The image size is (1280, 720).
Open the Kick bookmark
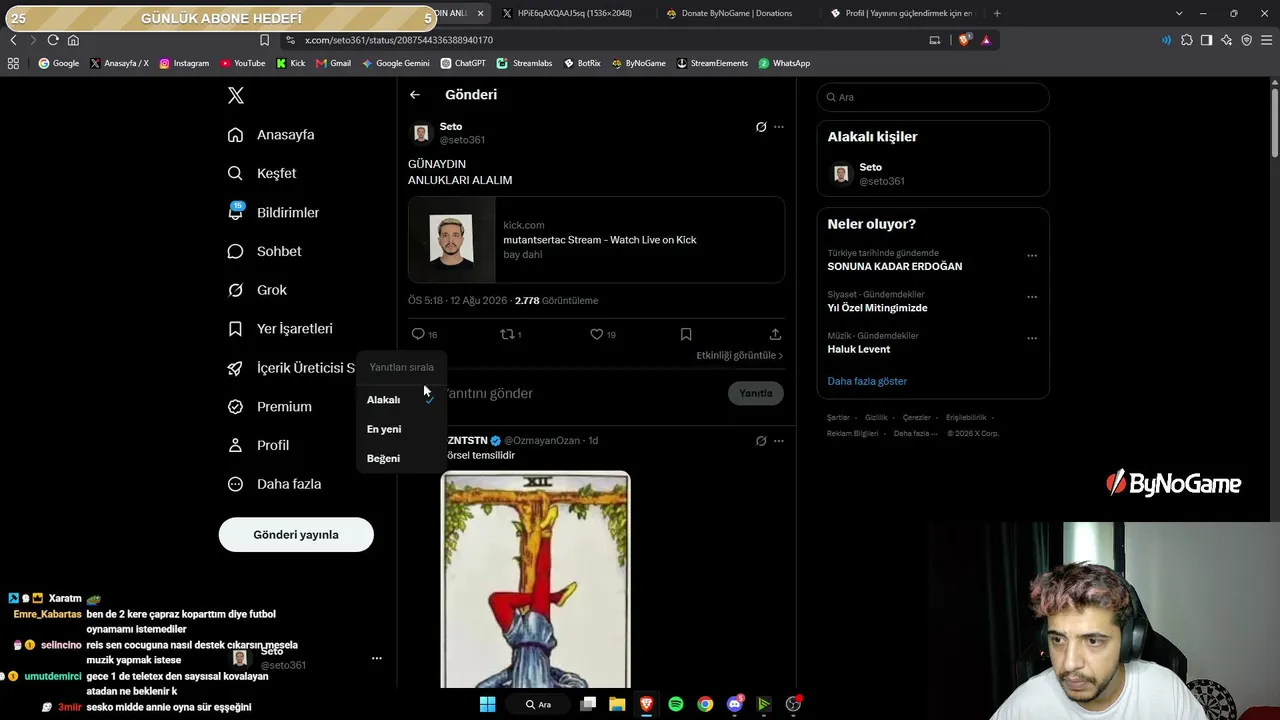(x=291, y=63)
